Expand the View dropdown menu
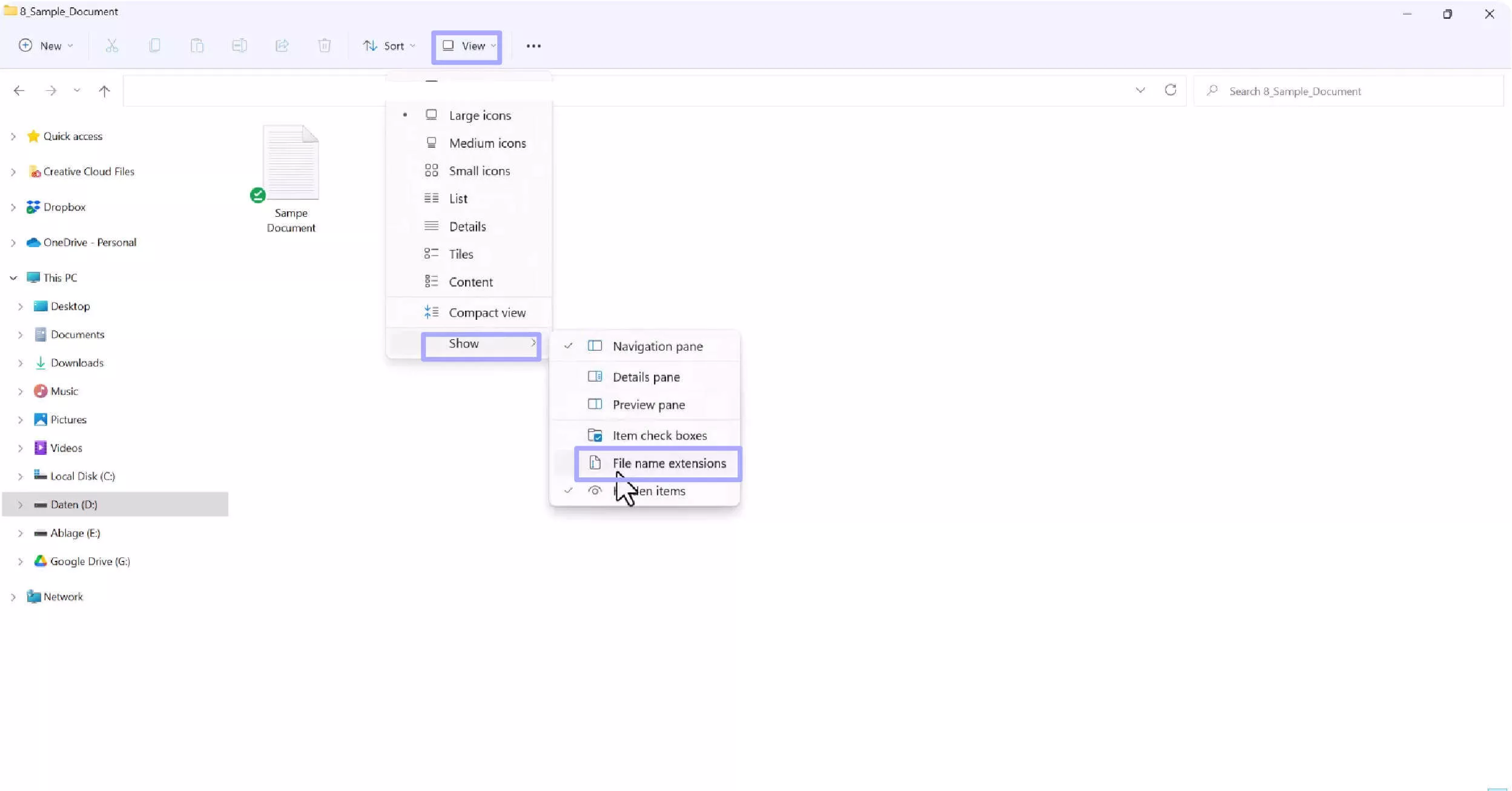This screenshot has height=791, width=1512. pos(468,45)
